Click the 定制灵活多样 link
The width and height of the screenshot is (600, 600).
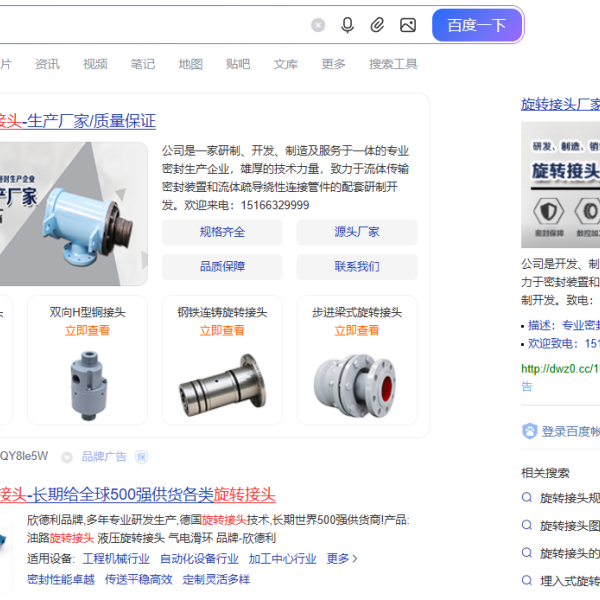(x=216, y=579)
